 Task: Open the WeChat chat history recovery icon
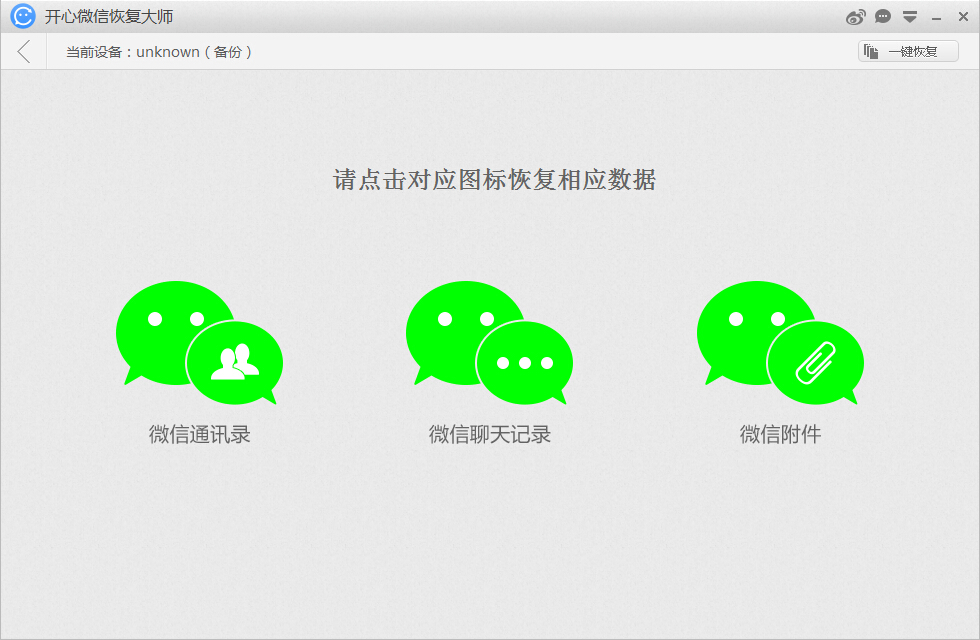coord(489,342)
